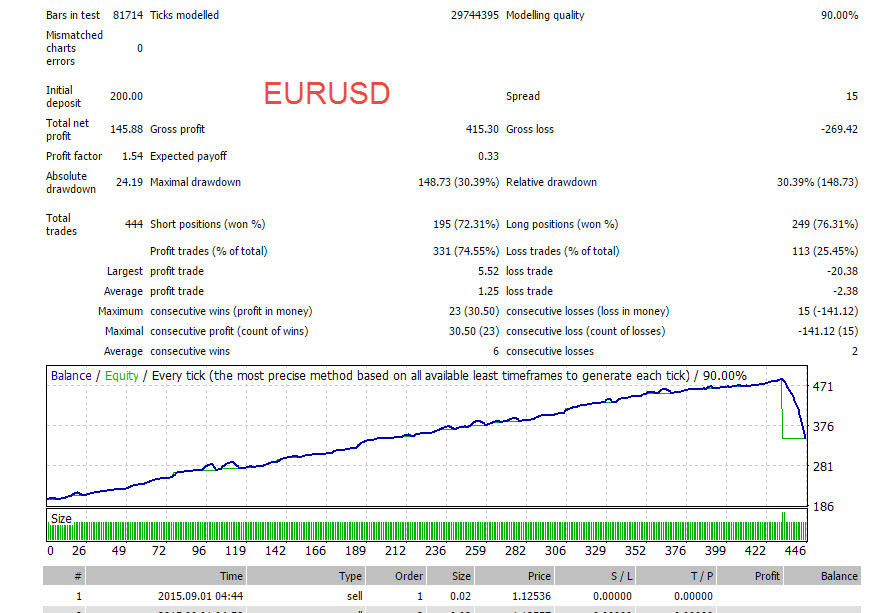Click the x-axis label 26
The image size is (895, 613).
coord(79,551)
